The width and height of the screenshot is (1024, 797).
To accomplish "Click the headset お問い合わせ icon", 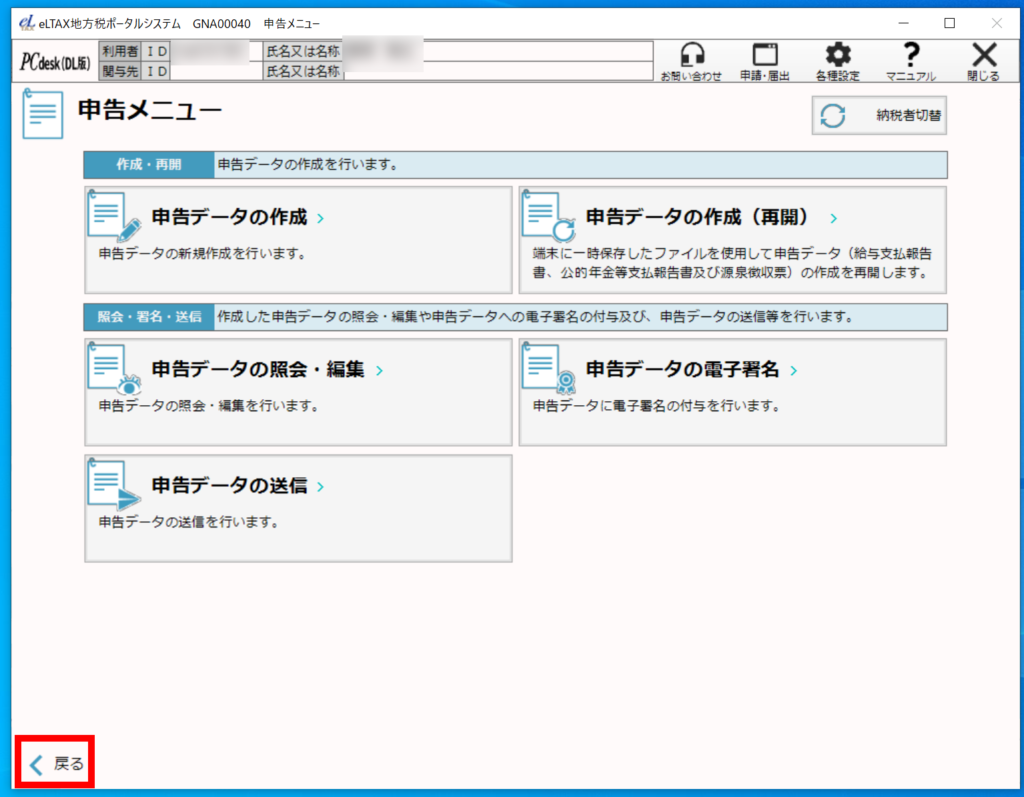I will click(690, 56).
